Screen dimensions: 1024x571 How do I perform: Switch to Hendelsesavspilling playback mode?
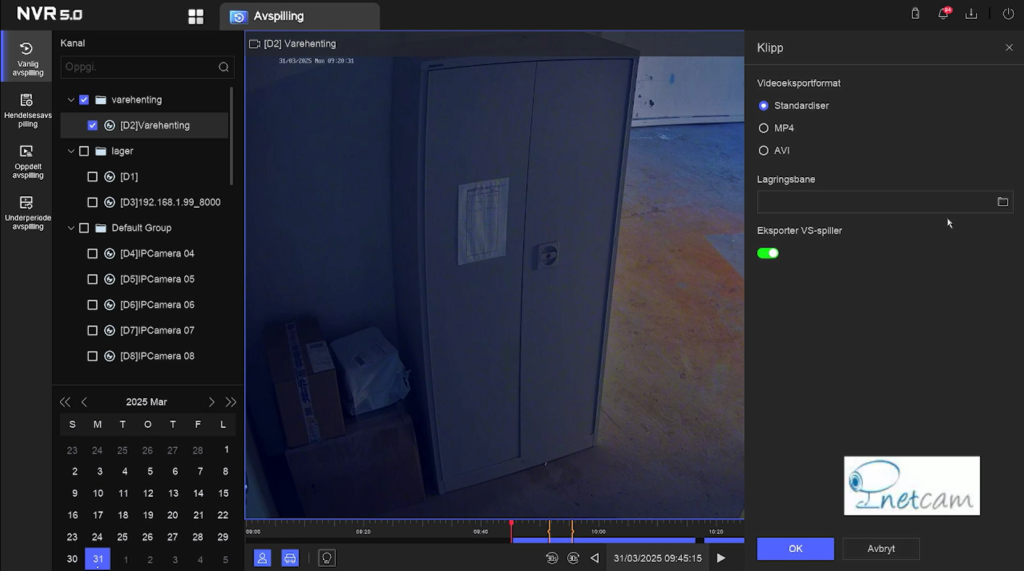[x=27, y=109]
